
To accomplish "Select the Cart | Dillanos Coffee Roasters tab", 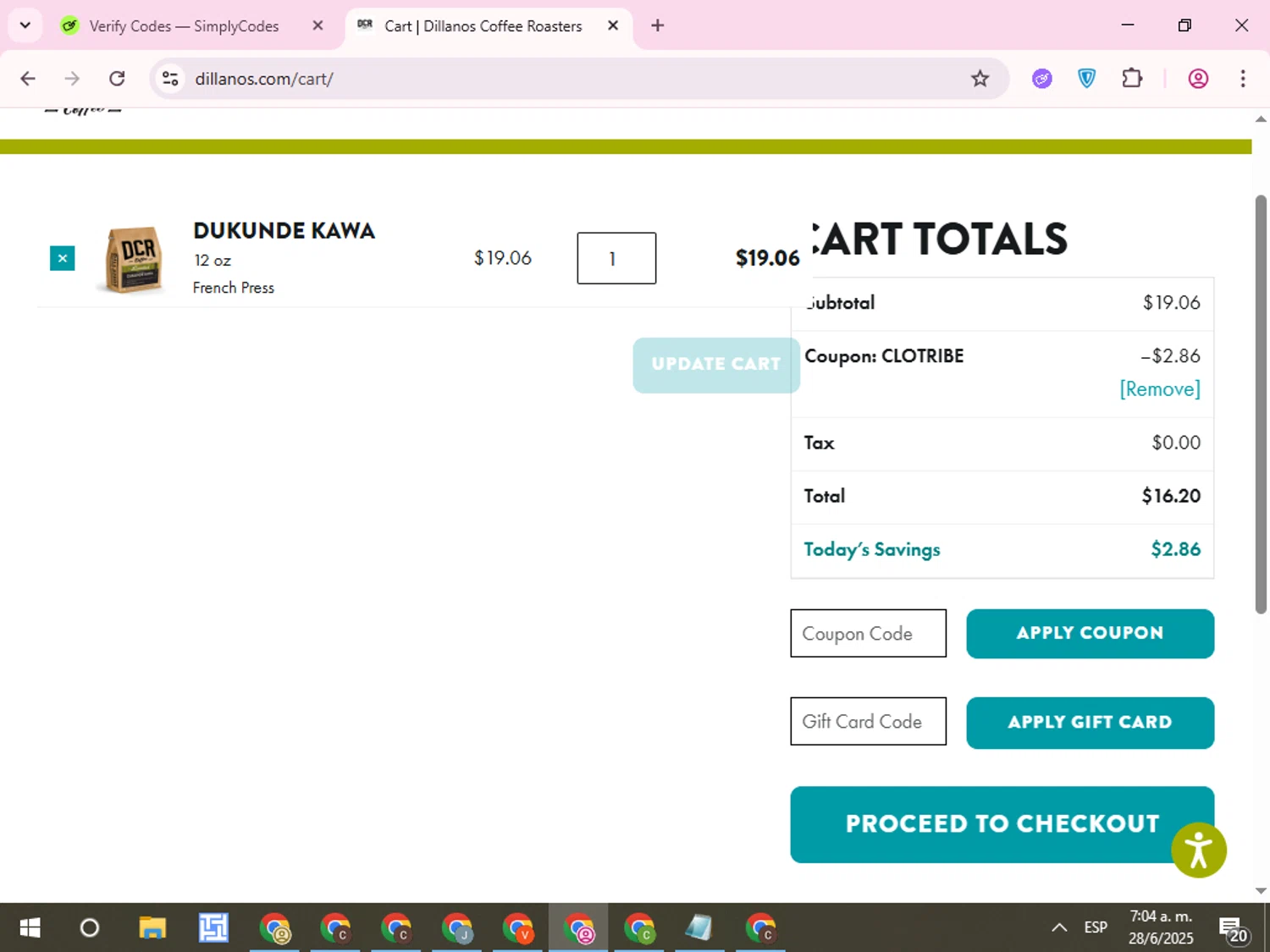I will pyautogui.click(x=483, y=26).
